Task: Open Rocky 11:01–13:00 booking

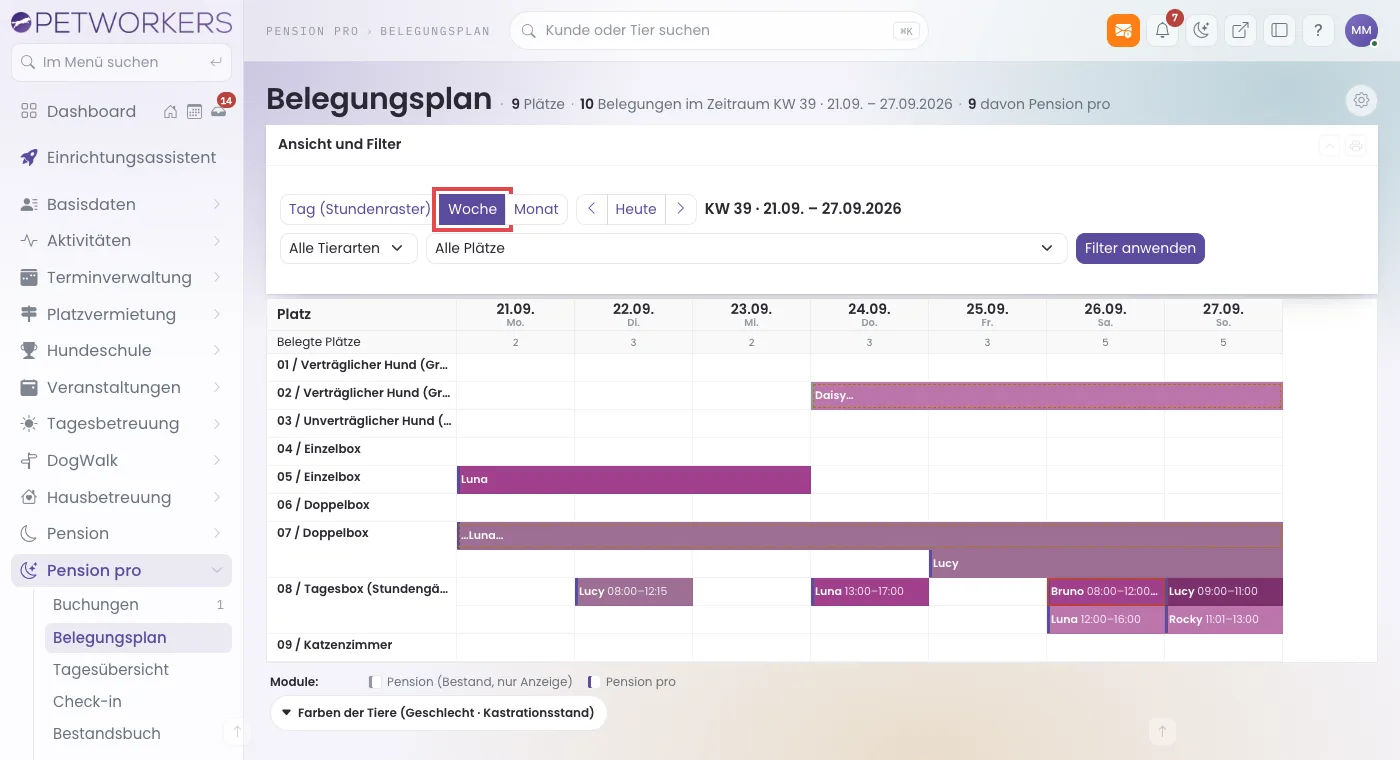Action: tap(1224, 619)
